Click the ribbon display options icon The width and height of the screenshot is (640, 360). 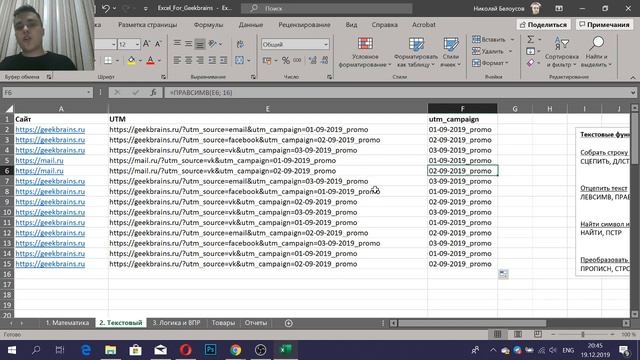point(559,8)
